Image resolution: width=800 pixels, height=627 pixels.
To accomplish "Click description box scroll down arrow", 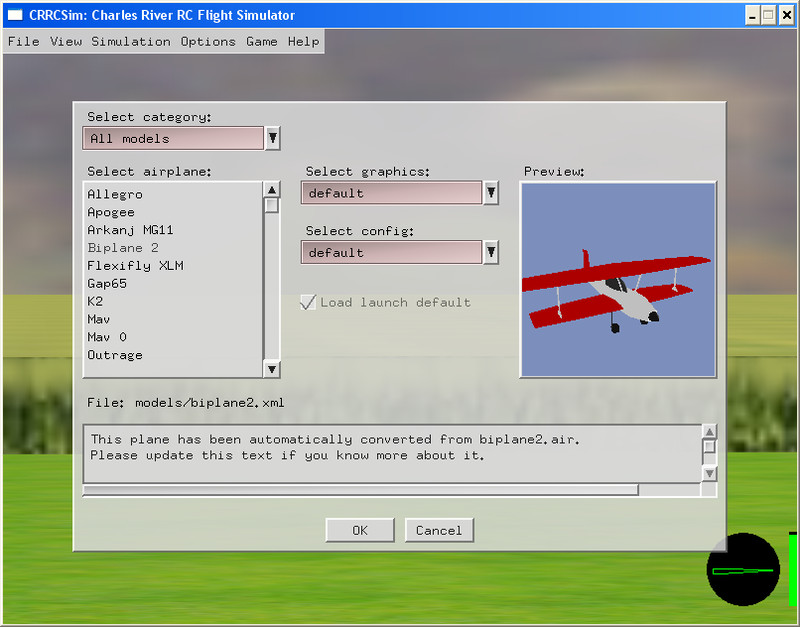I will [x=709, y=473].
